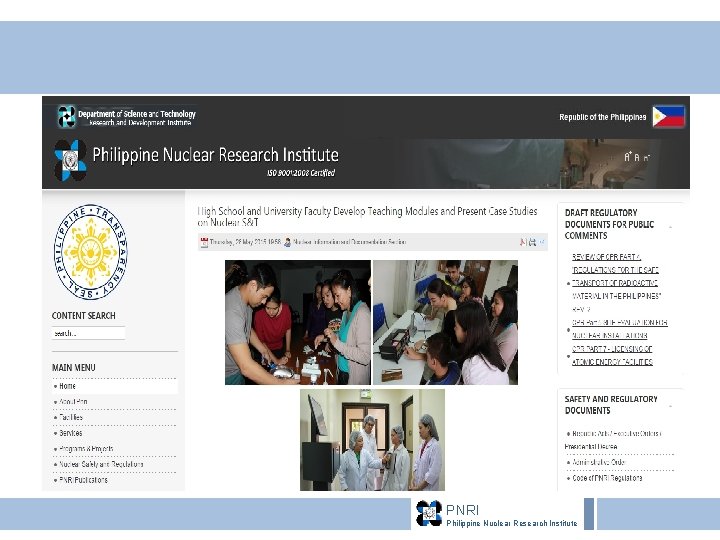Click 'Nuclear Information and Documentation Section' author text
720x540 pixels.
[349, 242]
